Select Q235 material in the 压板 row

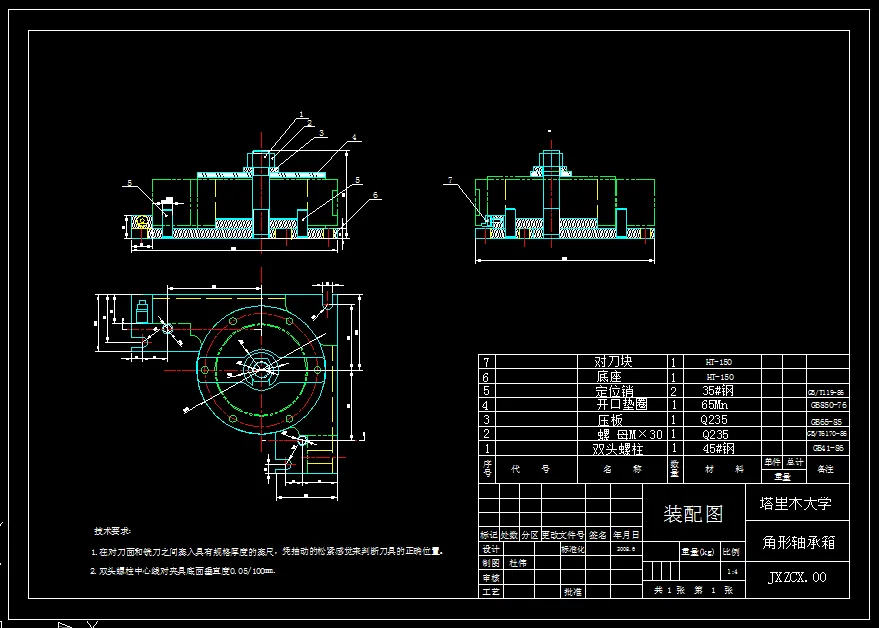click(x=714, y=419)
